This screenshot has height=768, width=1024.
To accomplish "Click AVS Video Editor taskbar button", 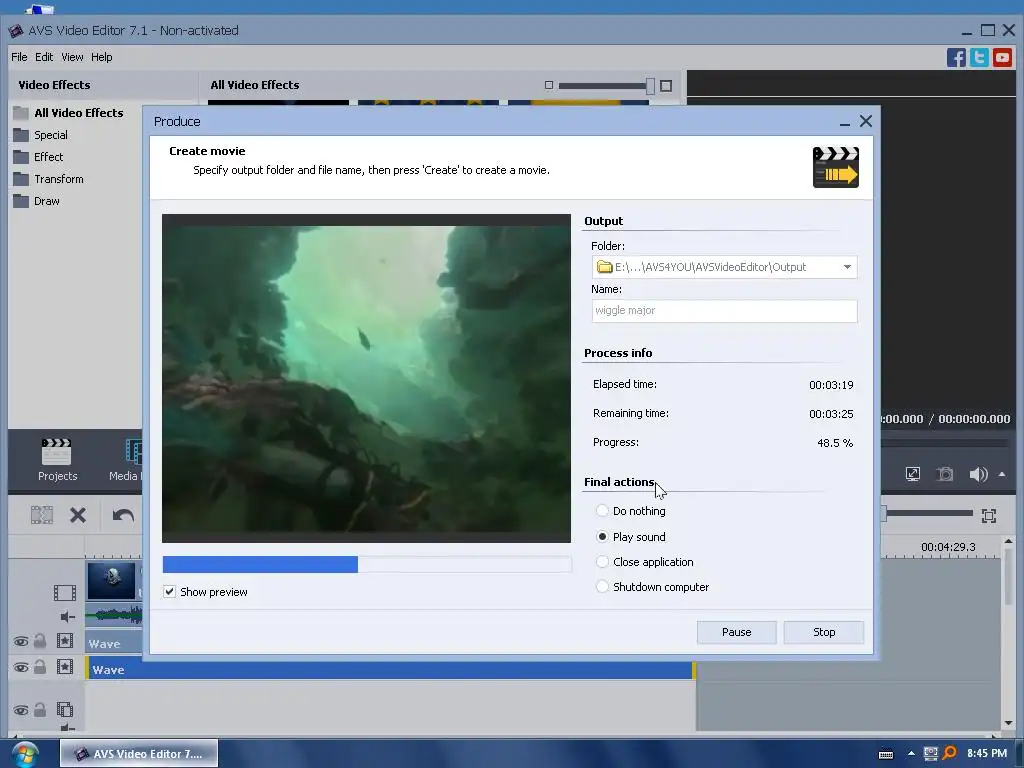I will point(138,754).
